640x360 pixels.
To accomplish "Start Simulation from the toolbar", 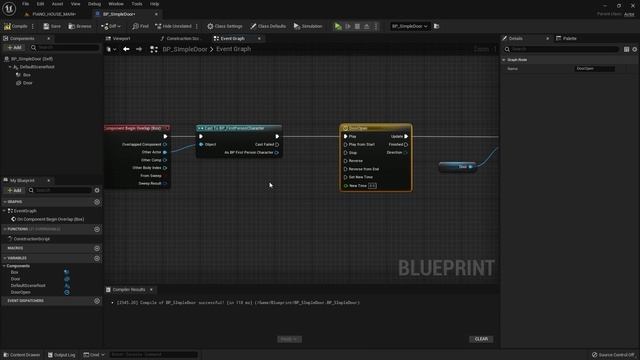I will tap(308, 26).
